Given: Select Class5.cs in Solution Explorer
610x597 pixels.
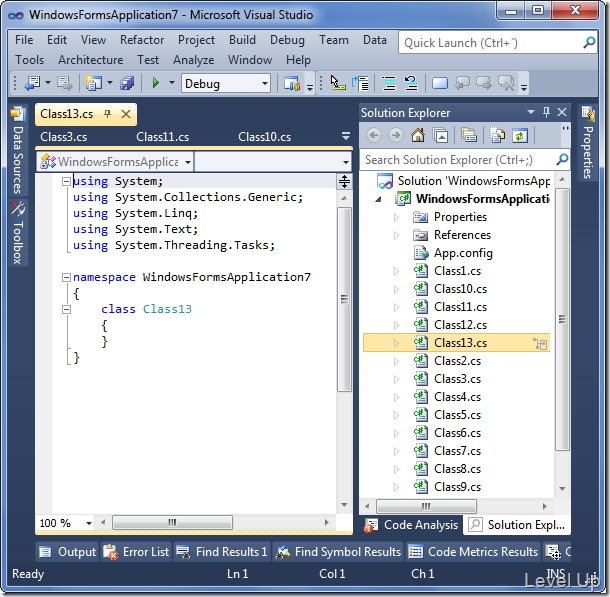Looking at the screenshot, I should tap(457, 415).
